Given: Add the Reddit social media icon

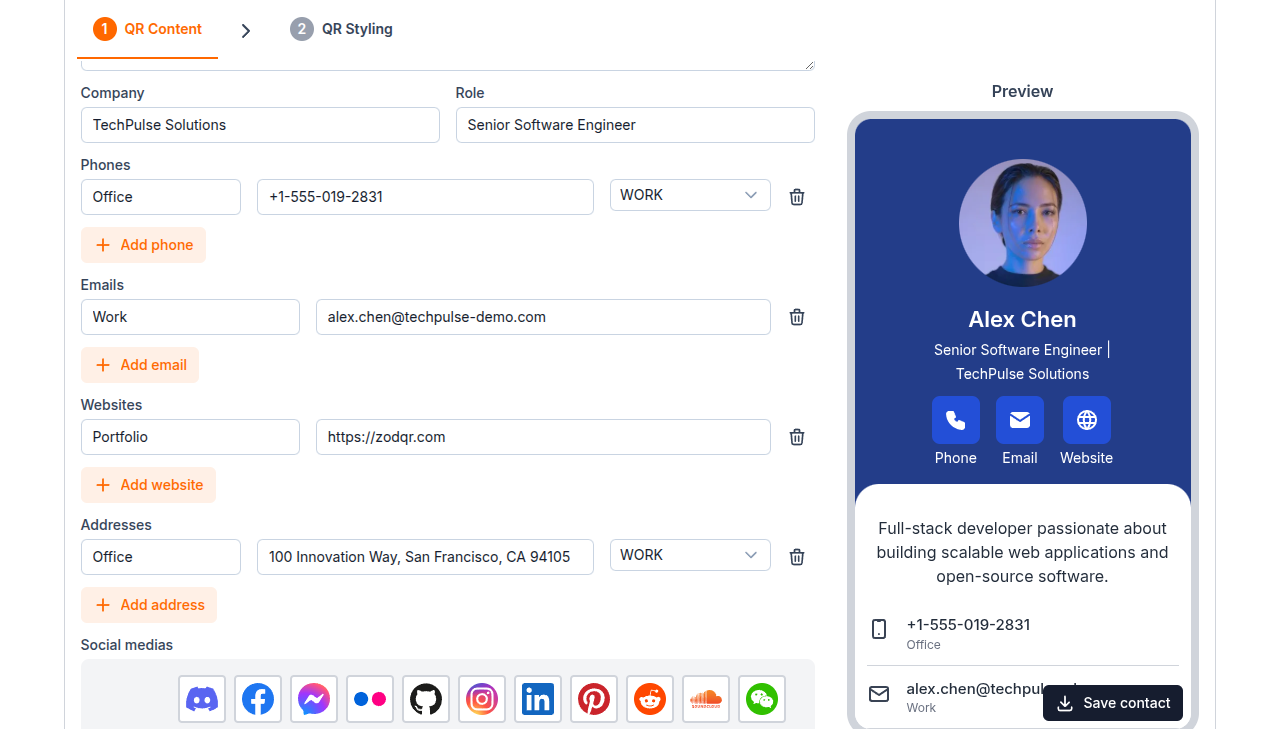Looking at the screenshot, I should click(x=650, y=699).
